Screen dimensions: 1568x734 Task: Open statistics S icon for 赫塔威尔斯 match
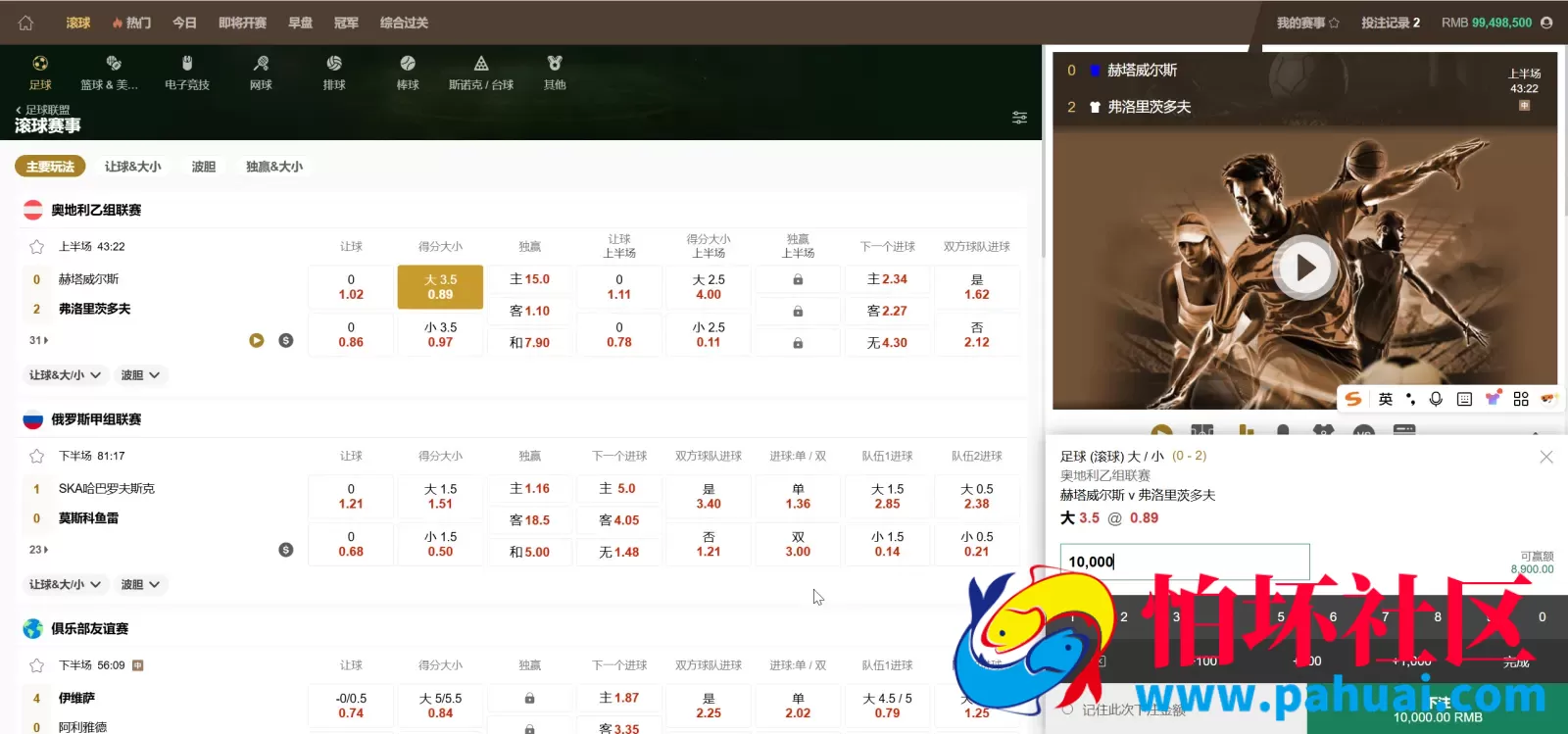[x=286, y=340]
